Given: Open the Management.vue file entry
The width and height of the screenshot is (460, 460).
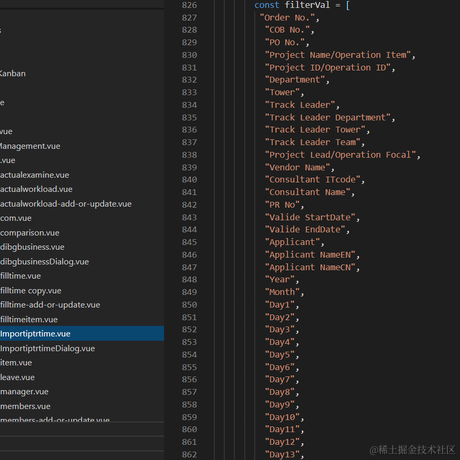Looking at the screenshot, I should [x=30, y=146].
